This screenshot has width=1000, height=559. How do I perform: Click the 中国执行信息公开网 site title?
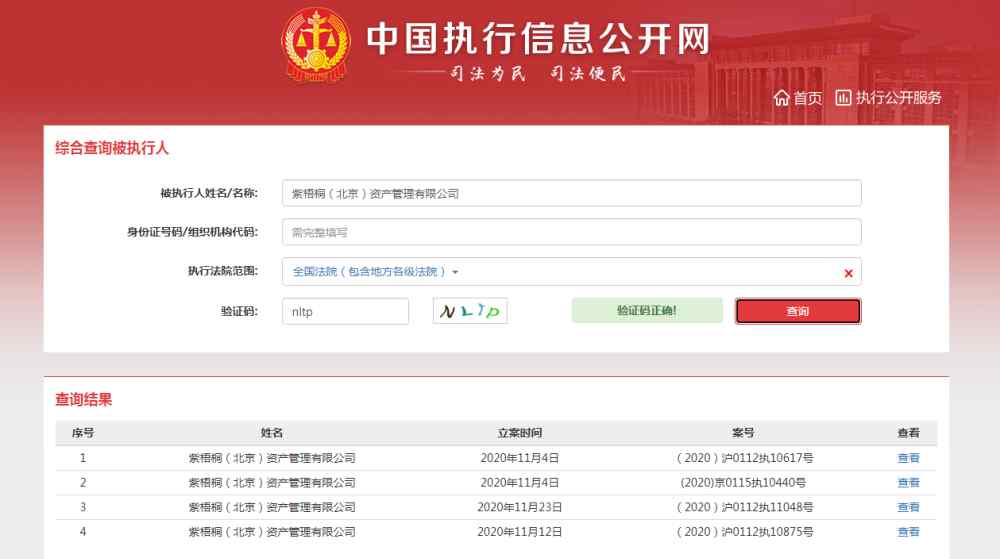(x=538, y=38)
